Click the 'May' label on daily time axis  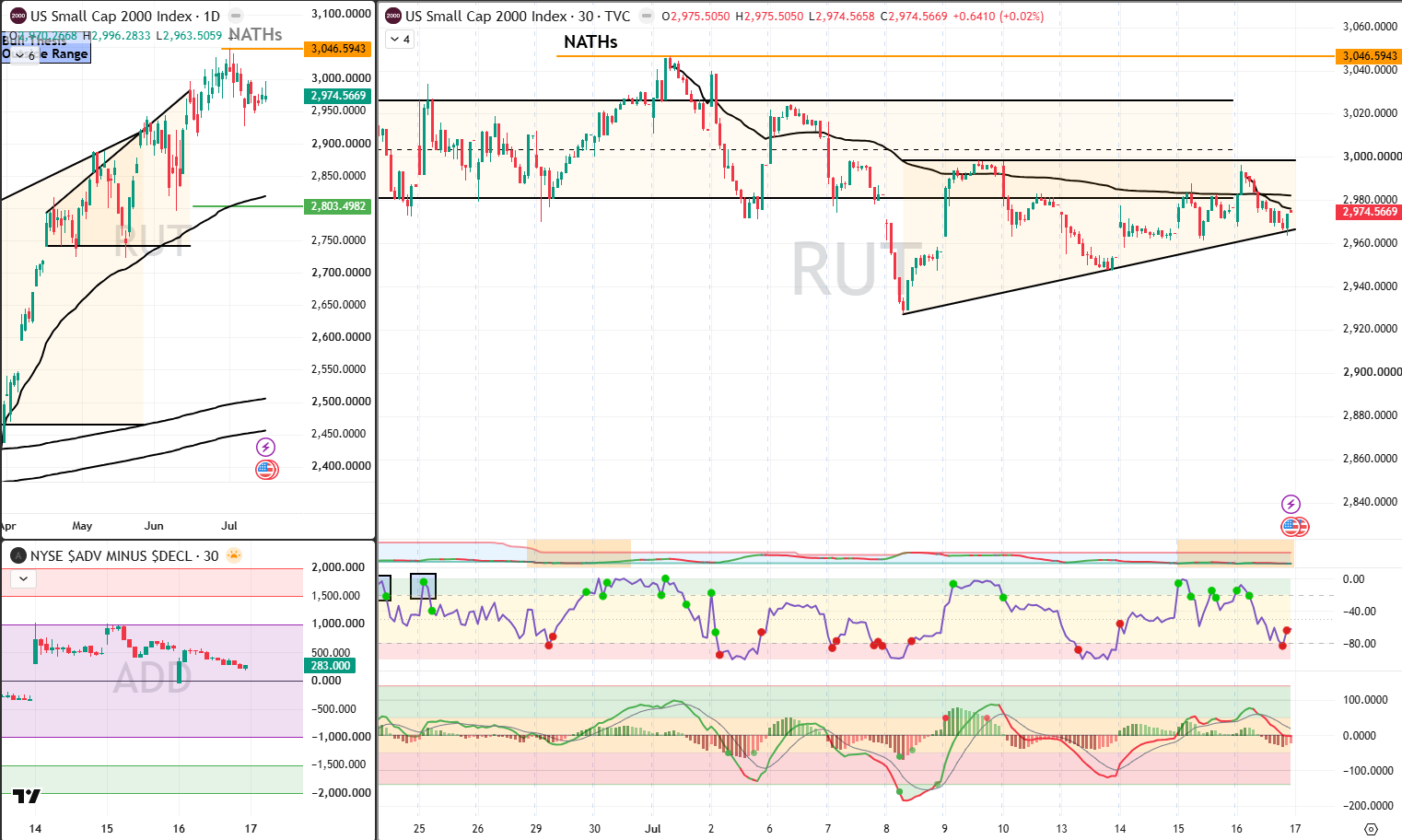[82, 526]
